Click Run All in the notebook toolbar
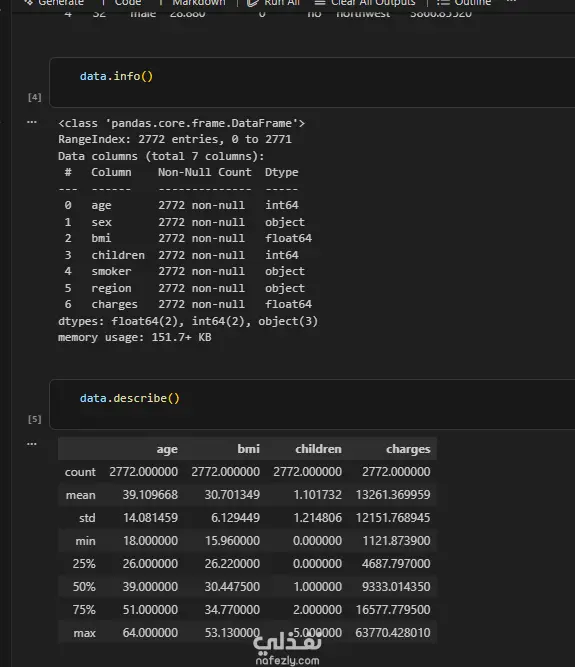Image resolution: width=575 pixels, height=667 pixels. (x=274, y=3)
